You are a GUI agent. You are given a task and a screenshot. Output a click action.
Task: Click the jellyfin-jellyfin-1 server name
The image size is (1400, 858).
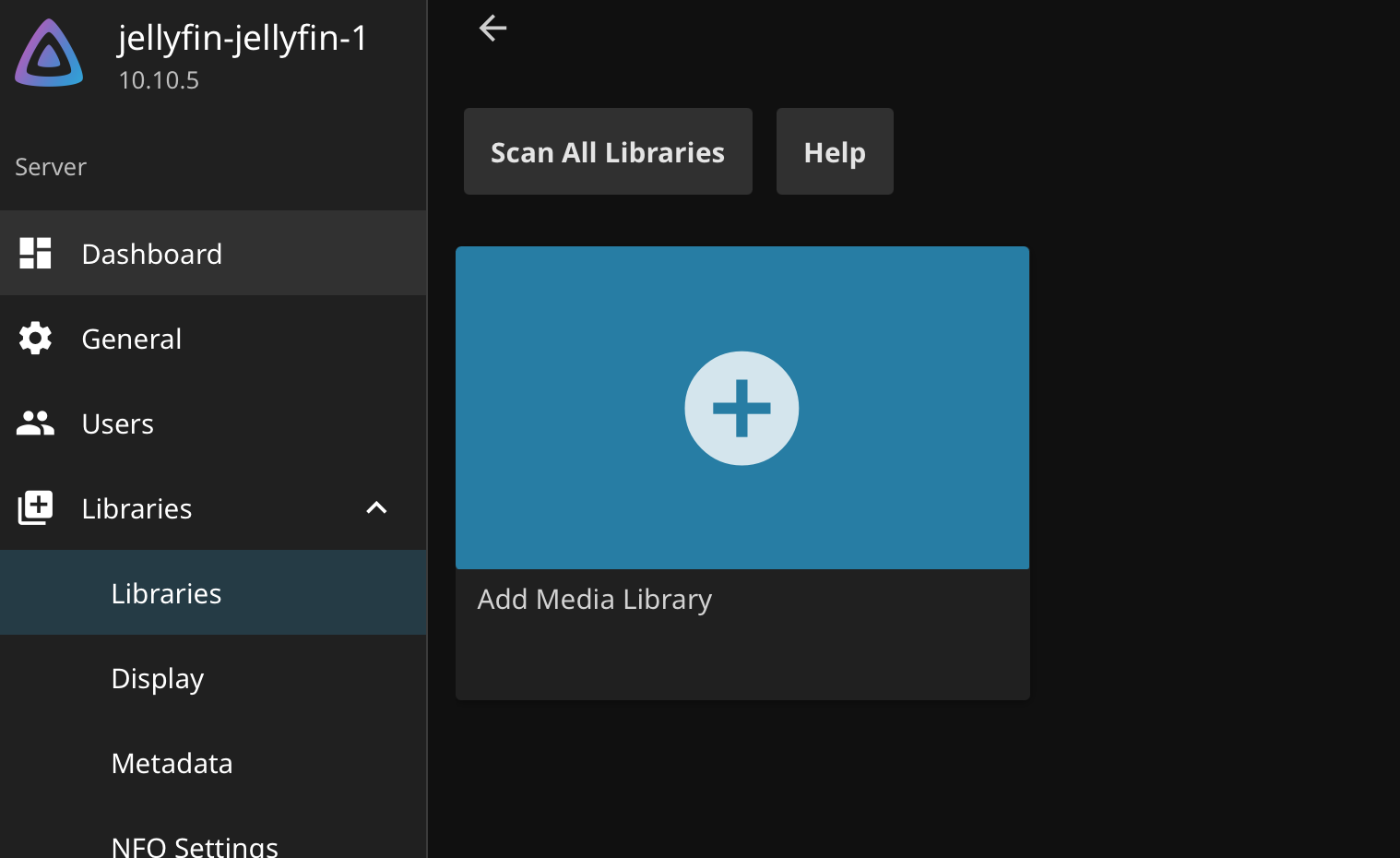[x=243, y=38]
